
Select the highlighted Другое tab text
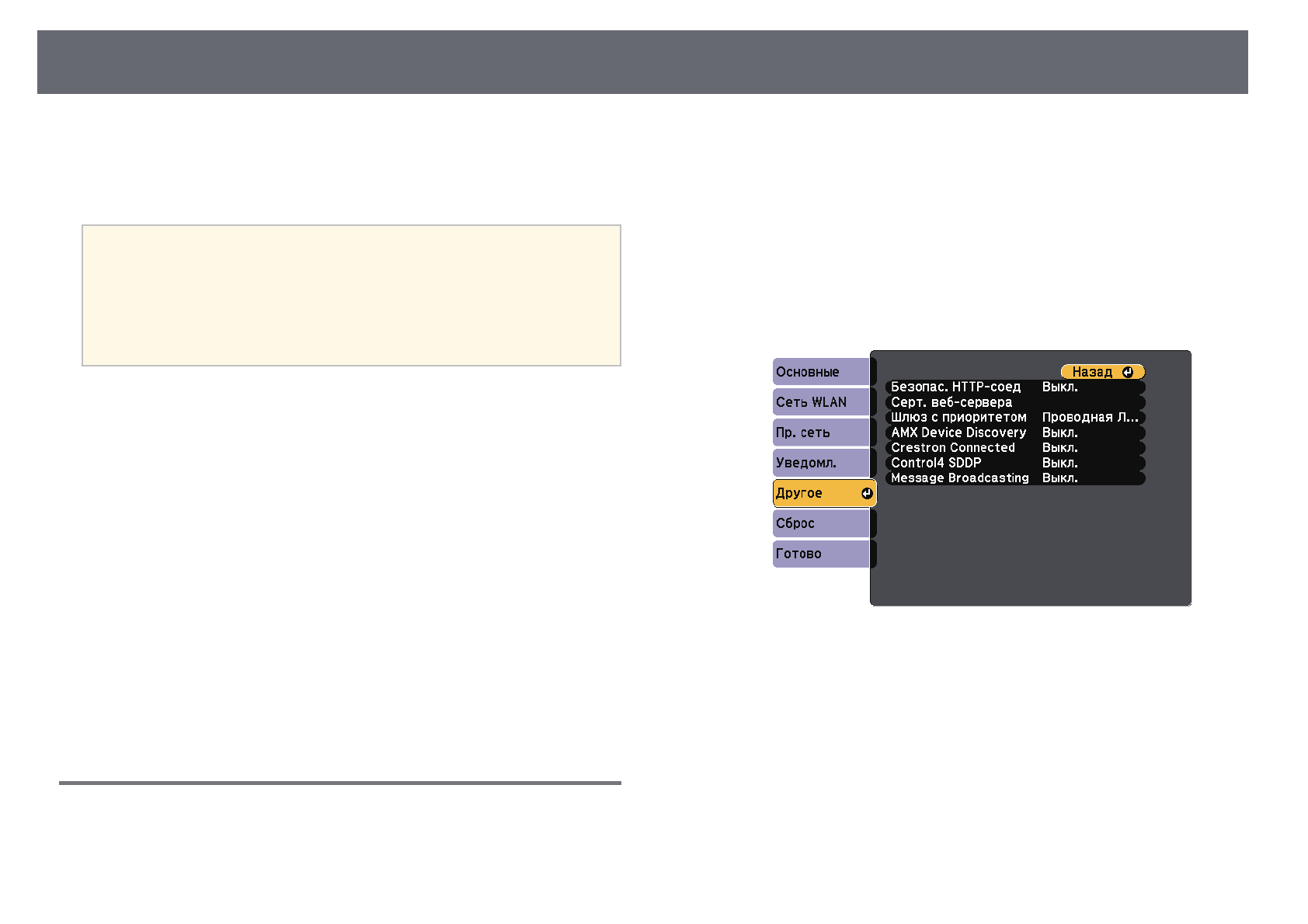[x=799, y=493]
